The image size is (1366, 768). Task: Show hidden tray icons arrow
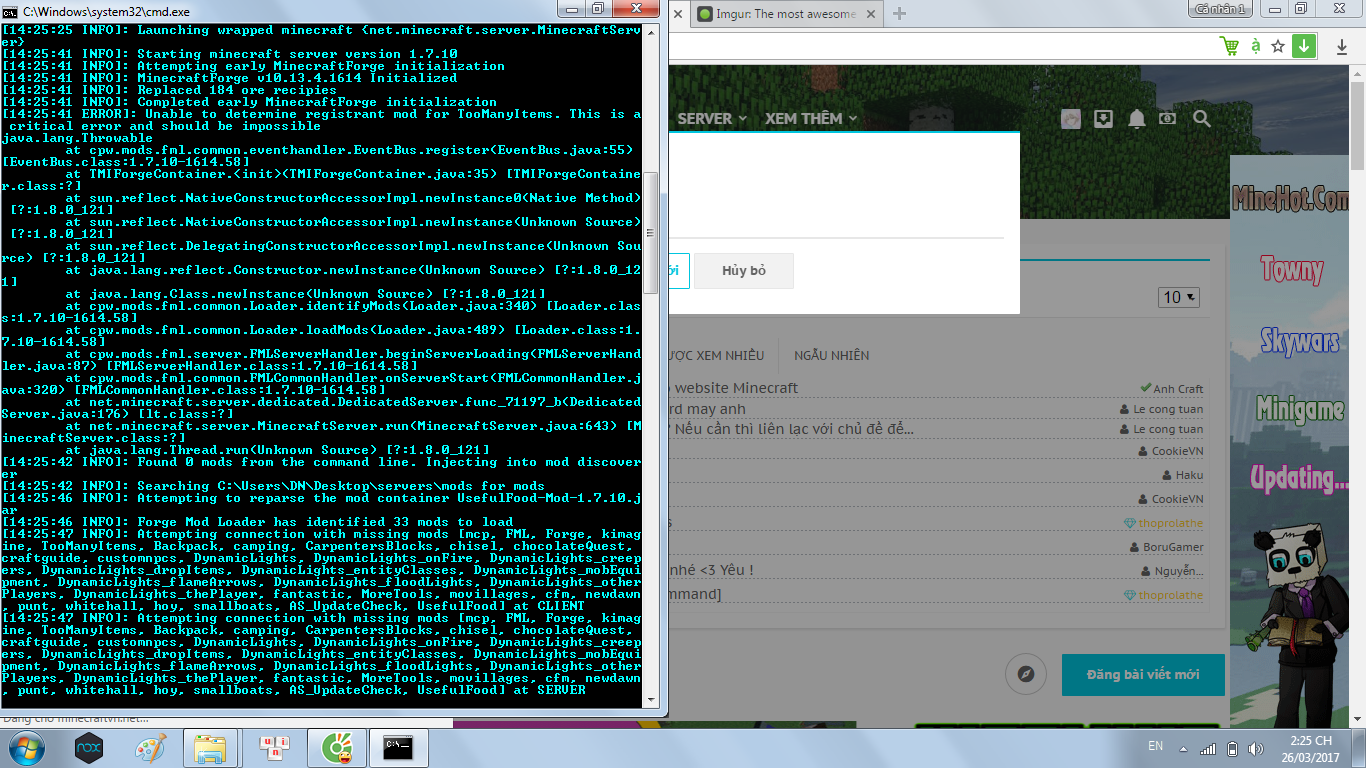tap(1185, 748)
